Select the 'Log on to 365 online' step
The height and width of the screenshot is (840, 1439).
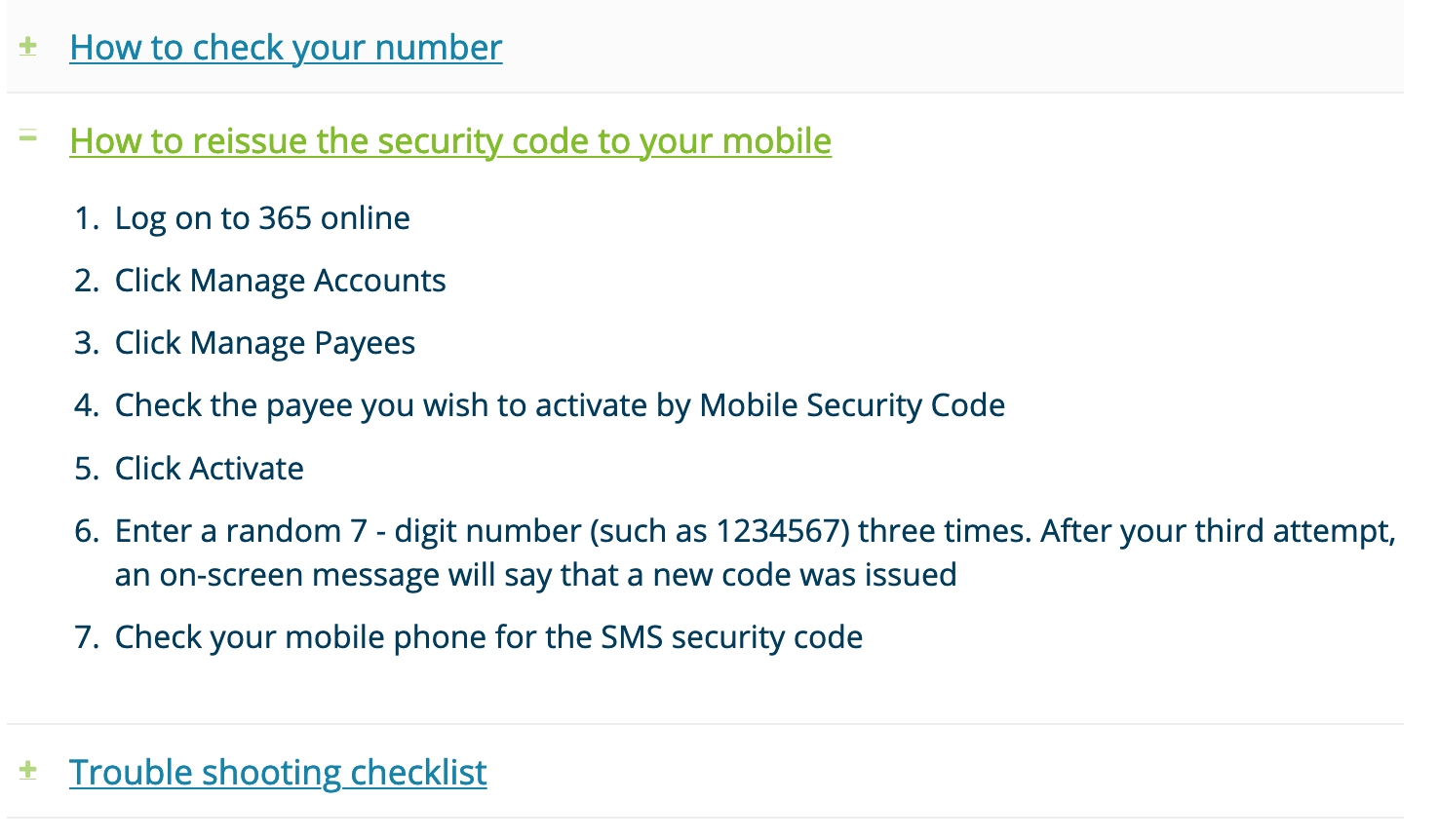pos(262,218)
